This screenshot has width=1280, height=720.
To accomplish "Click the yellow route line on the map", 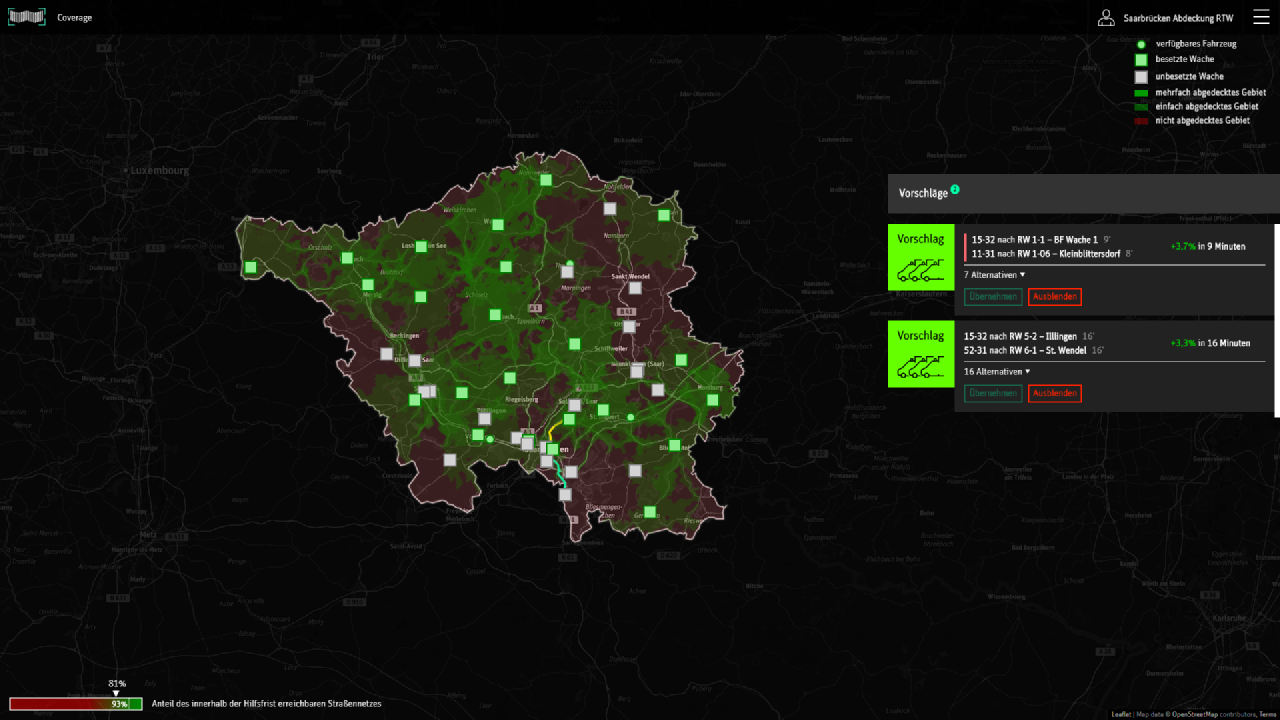I will click(551, 431).
